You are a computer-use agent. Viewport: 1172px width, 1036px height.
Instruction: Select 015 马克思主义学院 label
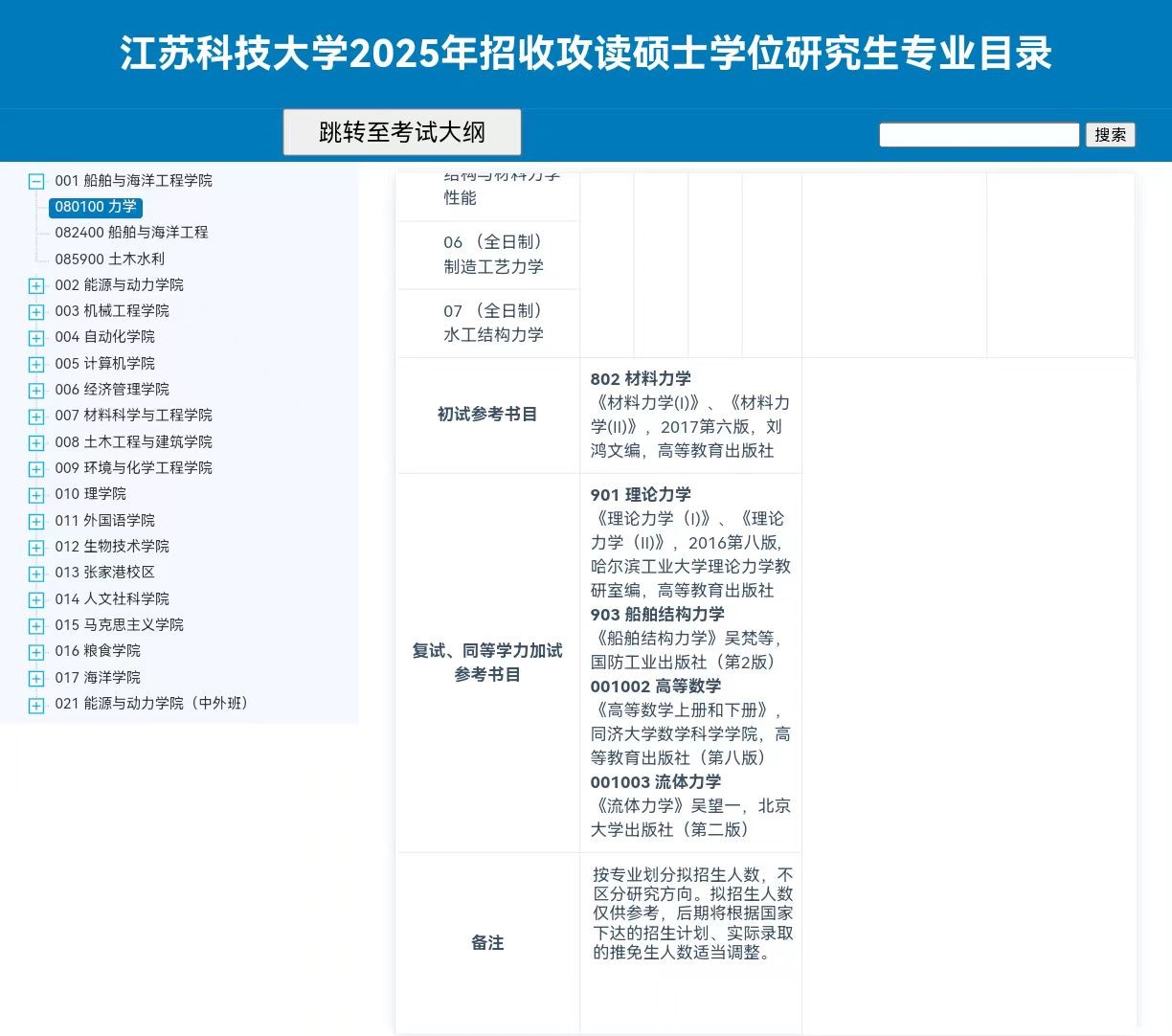[119, 624]
